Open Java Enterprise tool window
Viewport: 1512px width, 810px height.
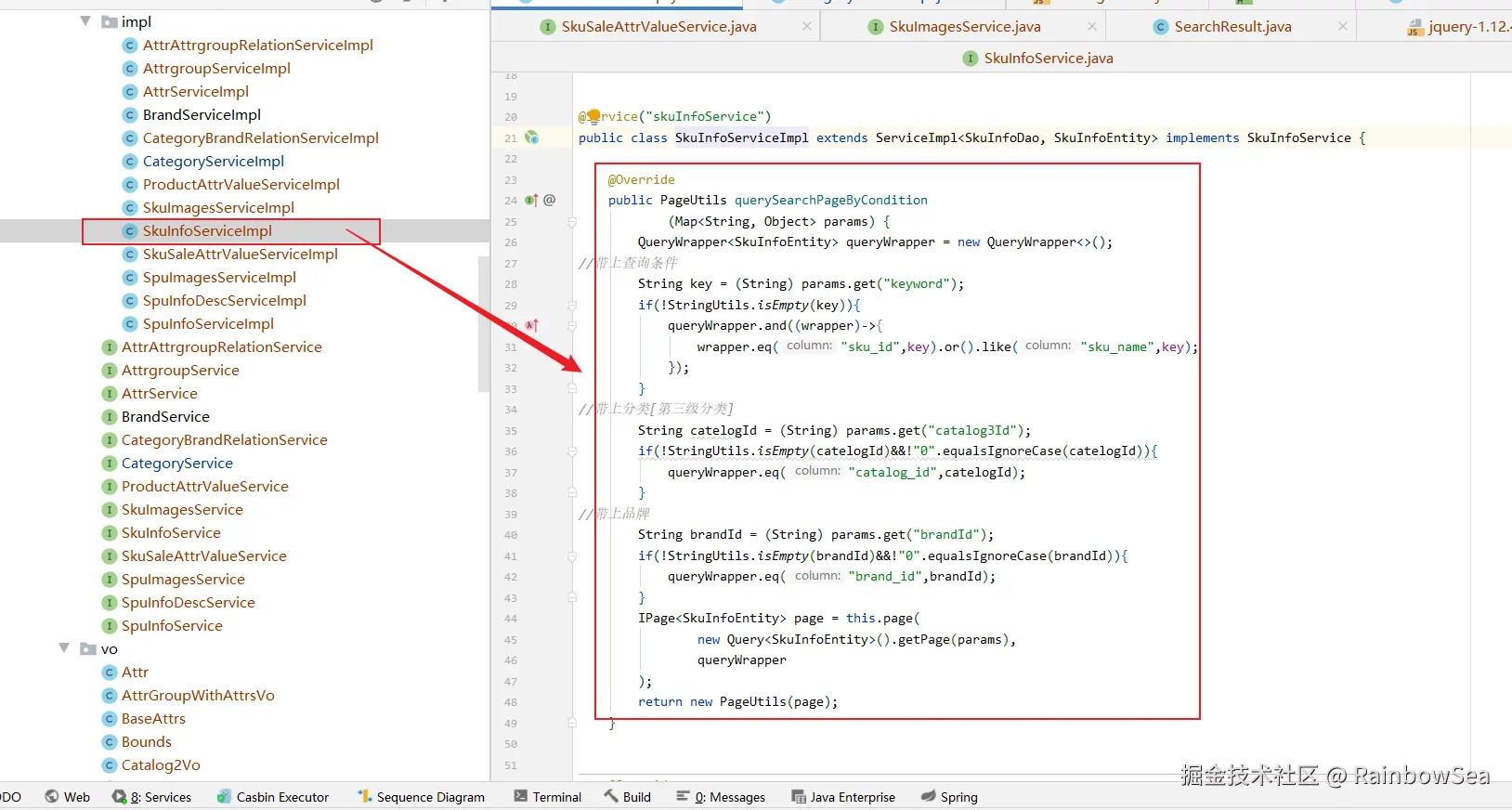tap(843, 797)
